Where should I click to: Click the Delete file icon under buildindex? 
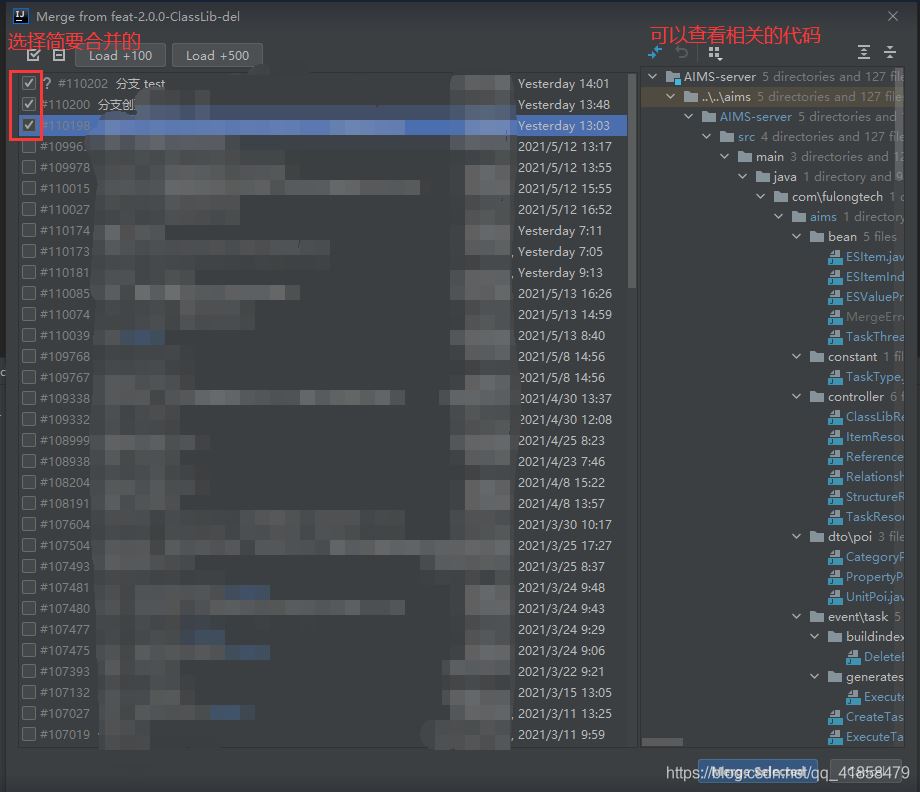853,658
